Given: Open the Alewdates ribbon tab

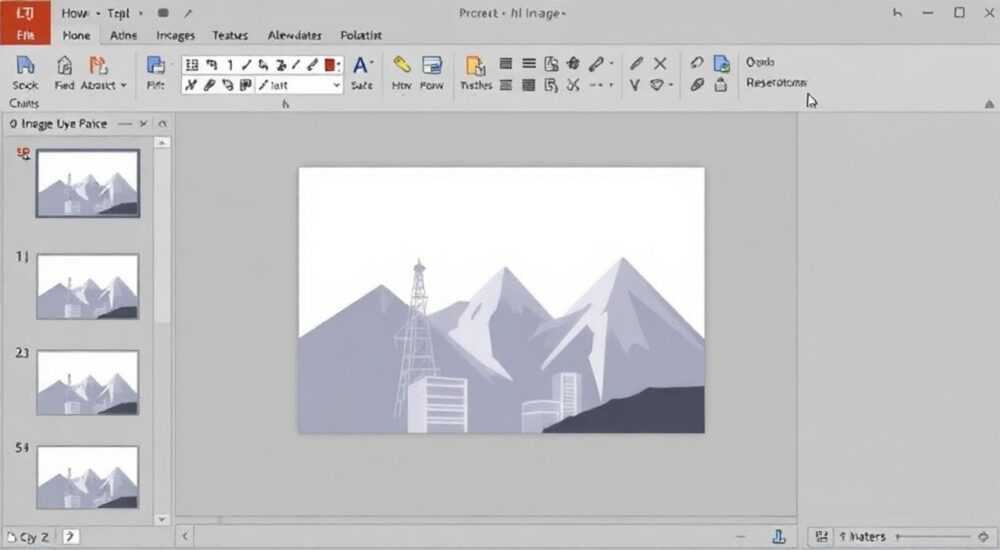Looking at the screenshot, I should click(295, 36).
